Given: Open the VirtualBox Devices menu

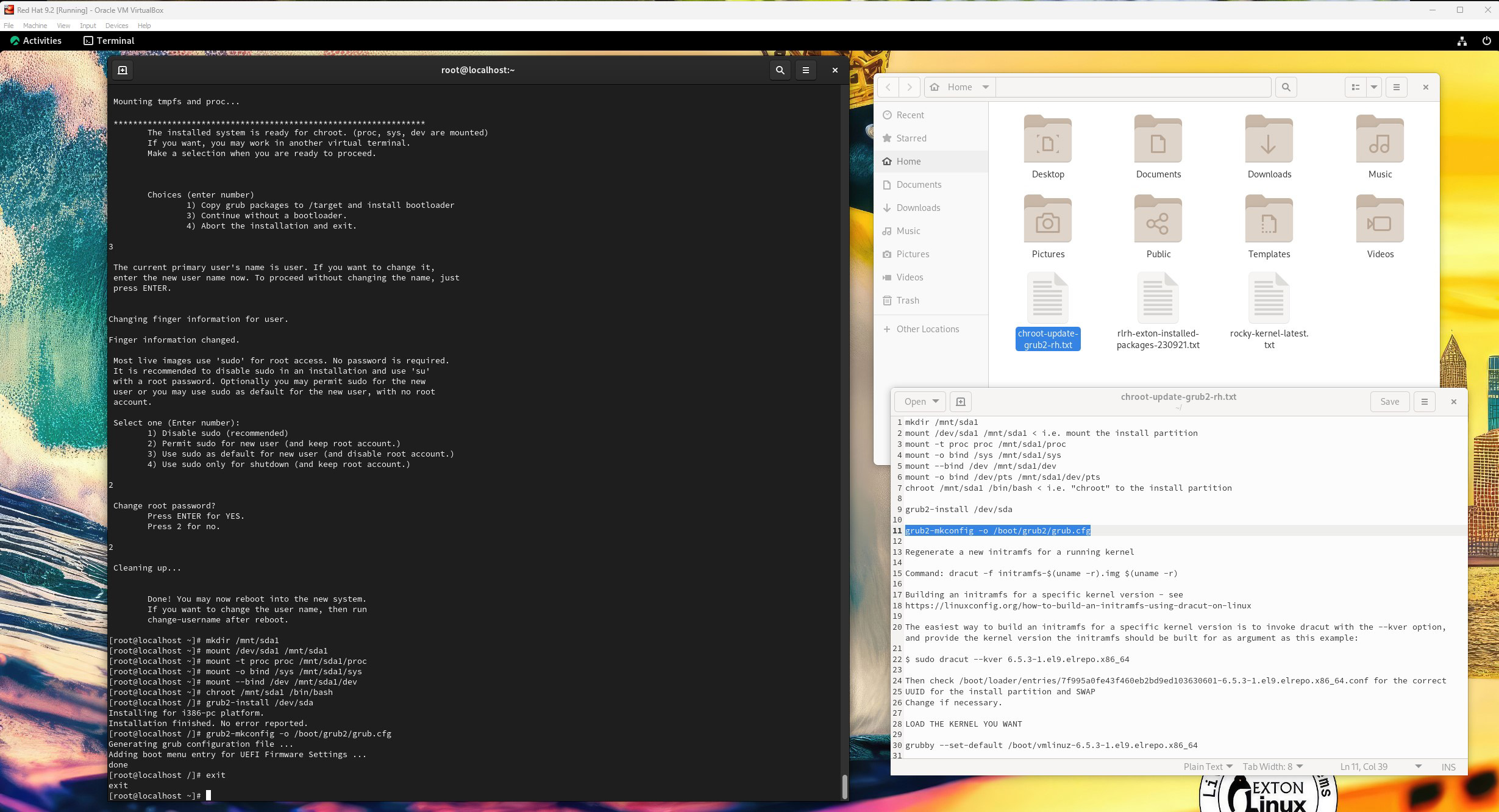Looking at the screenshot, I should [116, 26].
